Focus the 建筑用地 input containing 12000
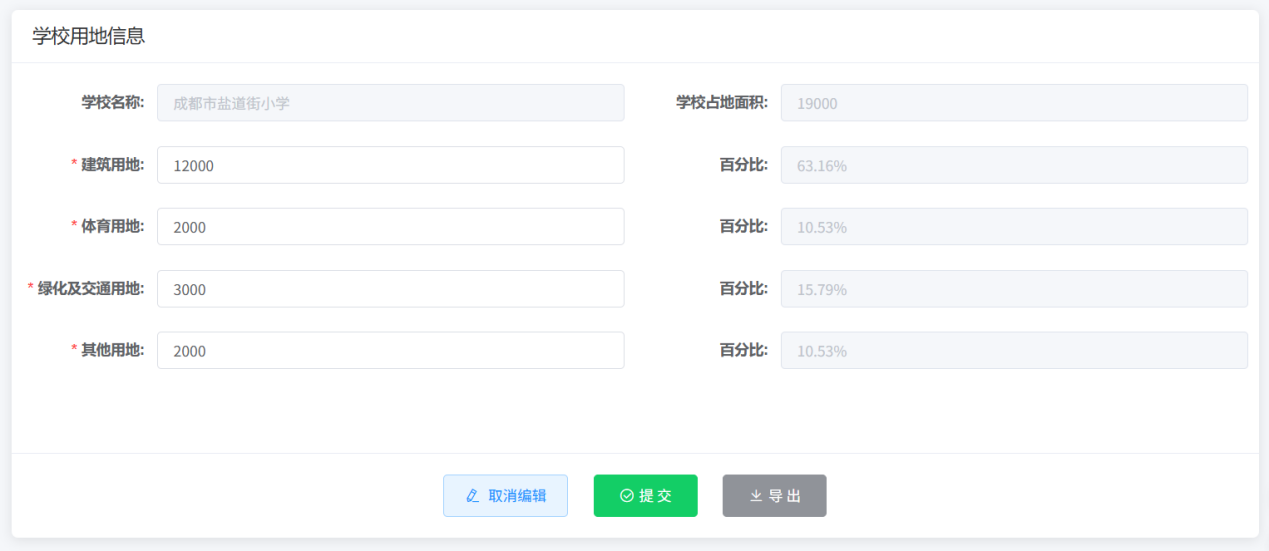The image size is (1269, 551). tap(390, 165)
